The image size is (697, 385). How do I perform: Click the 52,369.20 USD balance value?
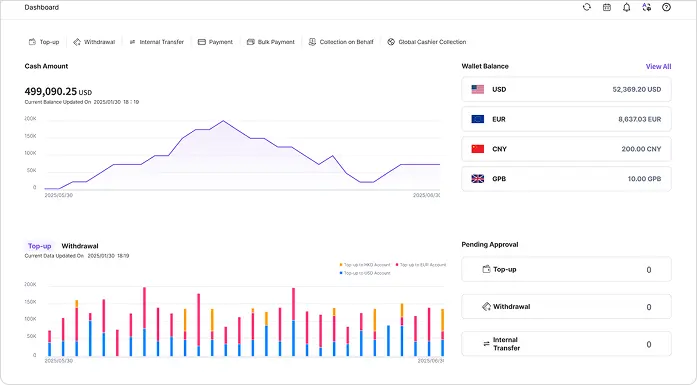637,89
